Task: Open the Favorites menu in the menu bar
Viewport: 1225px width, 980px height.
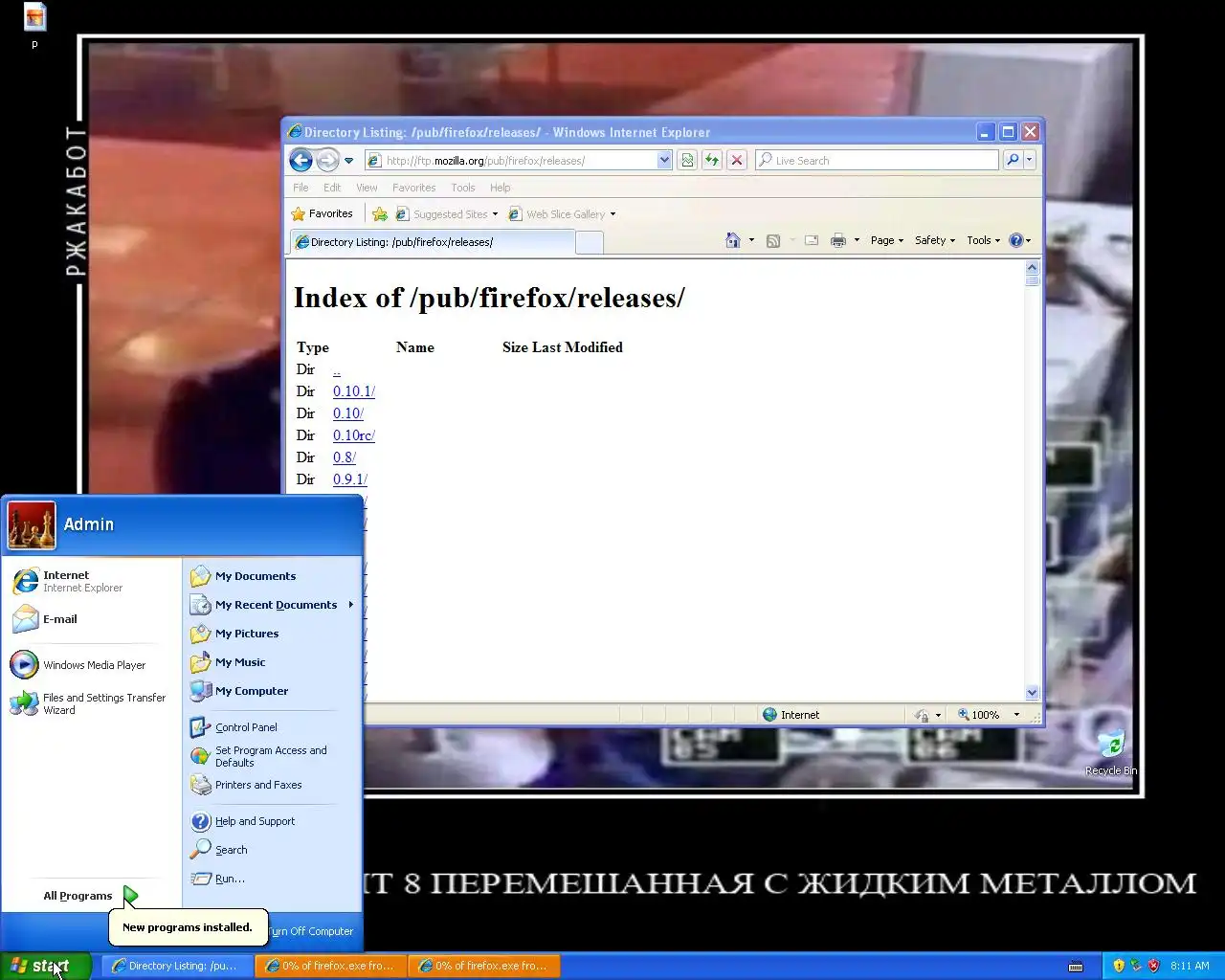Action: tap(413, 188)
